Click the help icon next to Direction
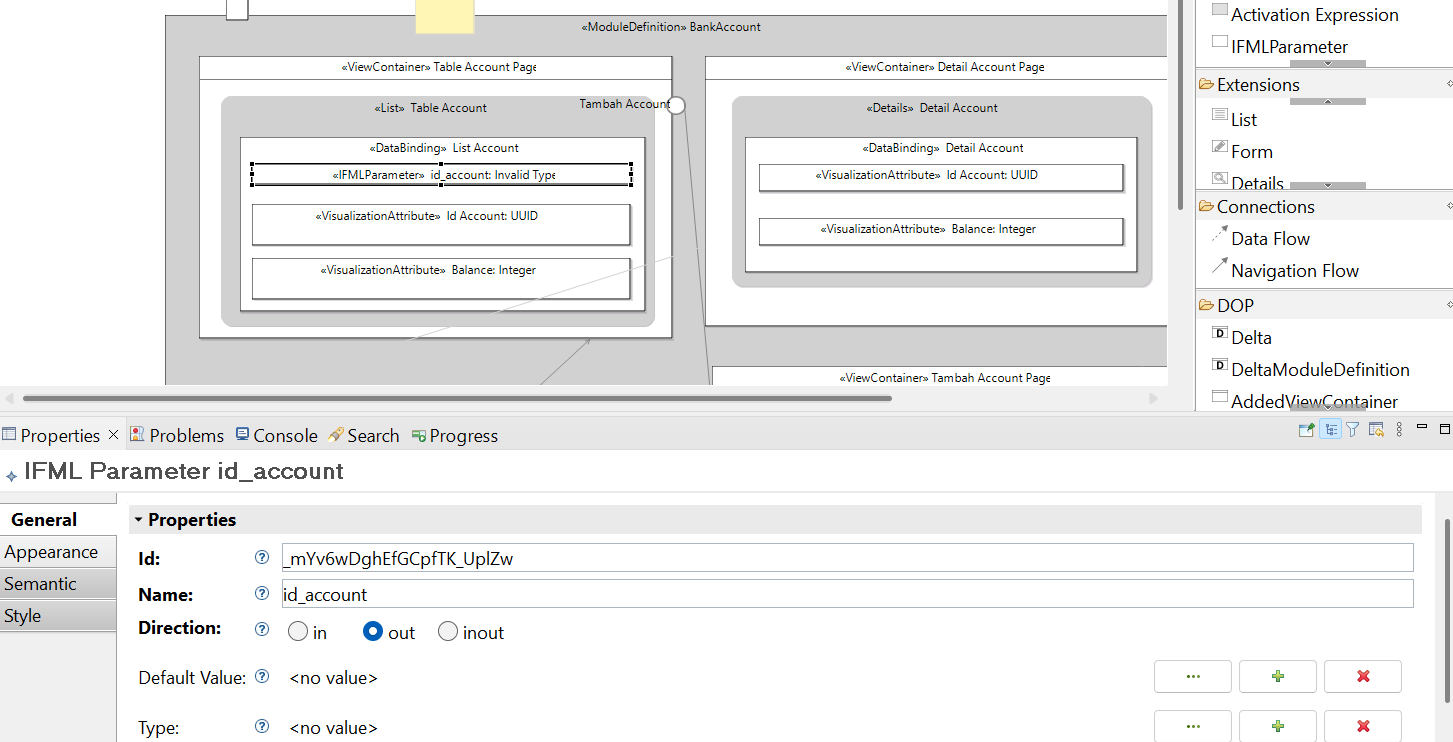Image resolution: width=1453 pixels, height=742 pixels. pyautogui.click(x=262, y=629)
